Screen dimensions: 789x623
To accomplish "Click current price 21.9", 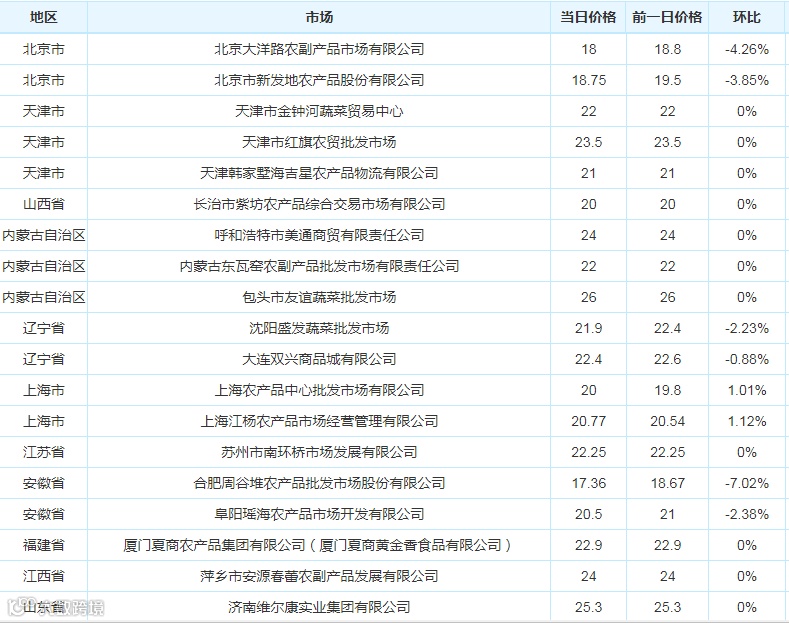I will [588, 328].
